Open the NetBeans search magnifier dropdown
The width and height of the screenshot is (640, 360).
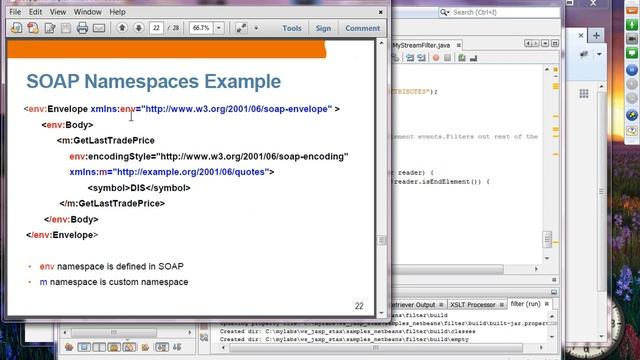pos(444,12)
